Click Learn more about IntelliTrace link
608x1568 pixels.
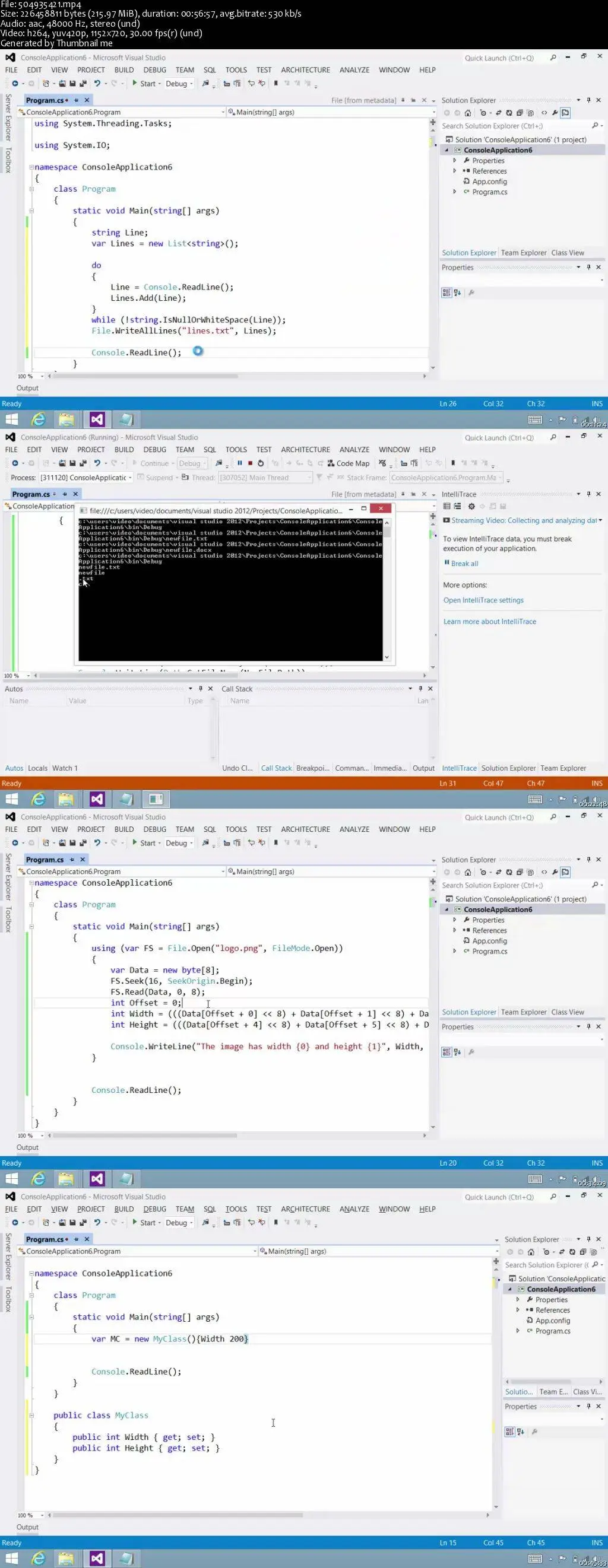pyautogui.click(x=489, y=622)
